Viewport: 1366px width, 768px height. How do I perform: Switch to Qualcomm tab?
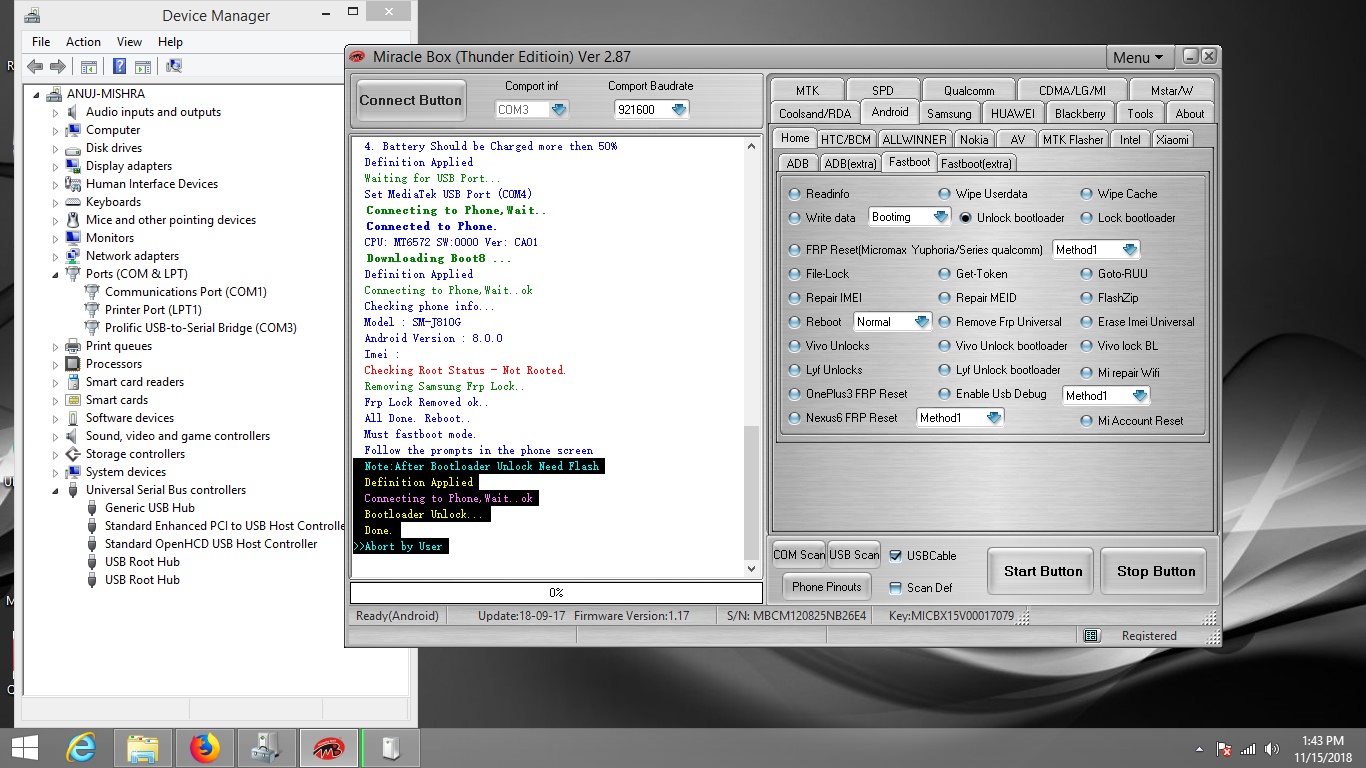(969, 91)
